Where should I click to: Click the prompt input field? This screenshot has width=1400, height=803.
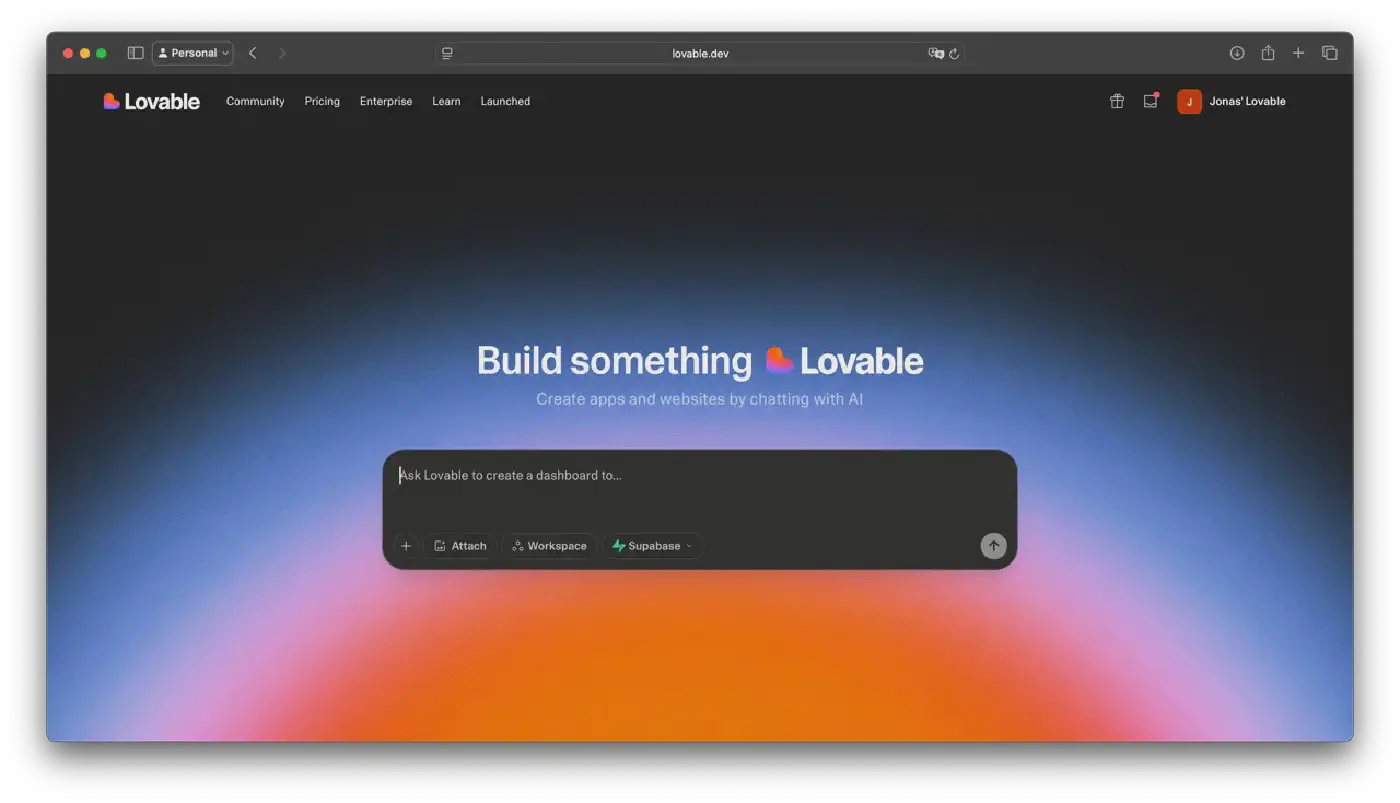[700, 476]
